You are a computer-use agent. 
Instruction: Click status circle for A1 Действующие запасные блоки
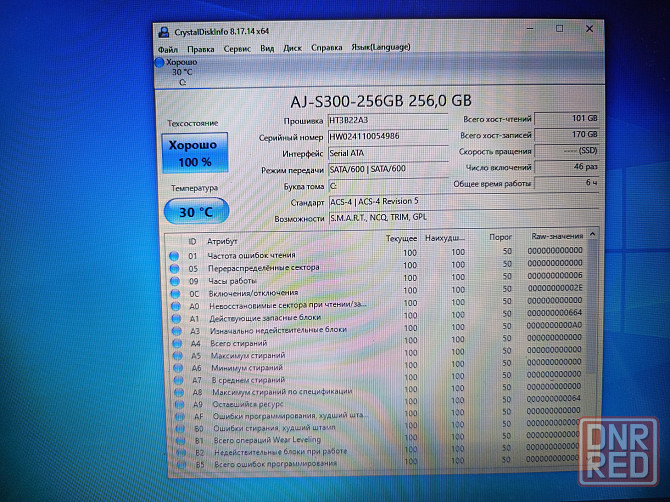(176, 319)
